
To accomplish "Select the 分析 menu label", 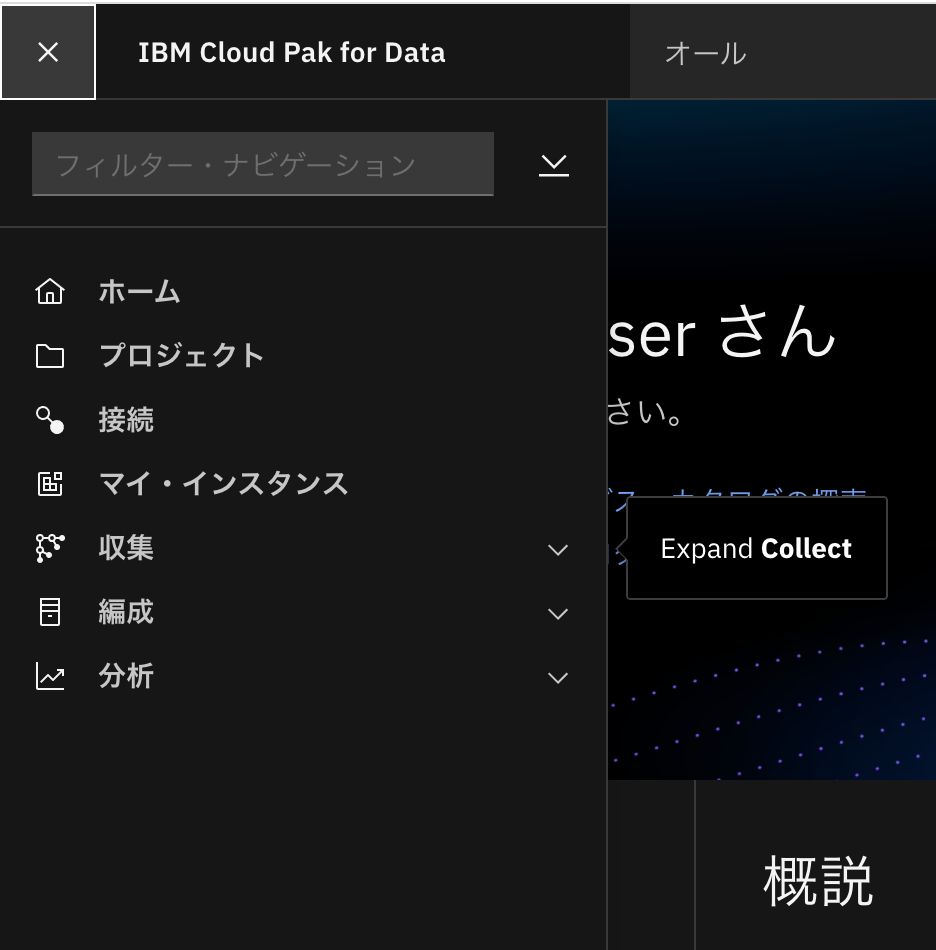I will coord(126,676).
